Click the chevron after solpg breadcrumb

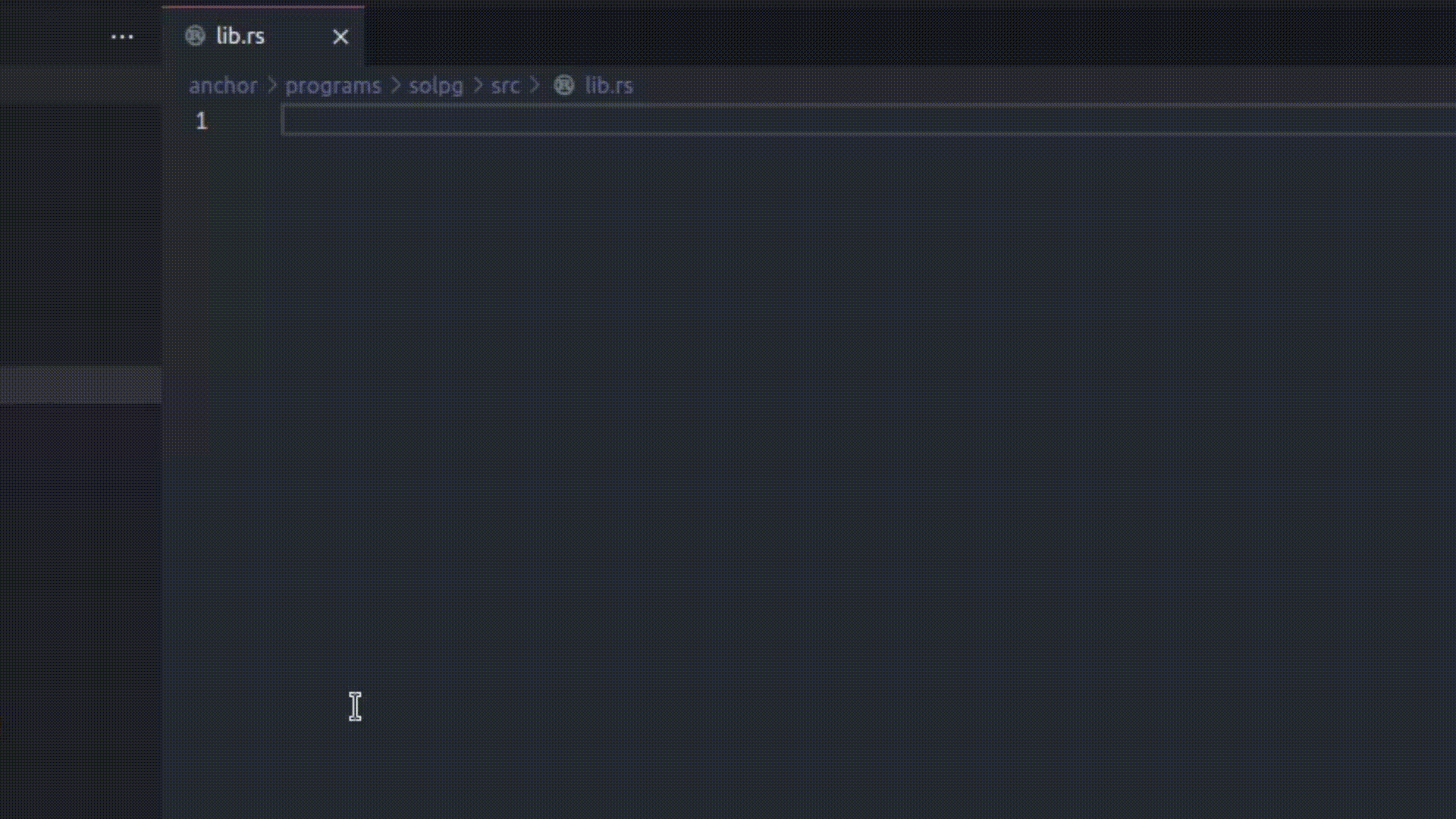point(478,85)
